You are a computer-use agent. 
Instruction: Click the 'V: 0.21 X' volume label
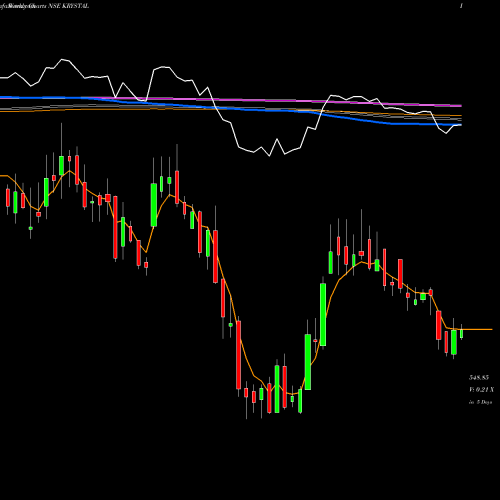pyautogui.click(x=481, y=390)
